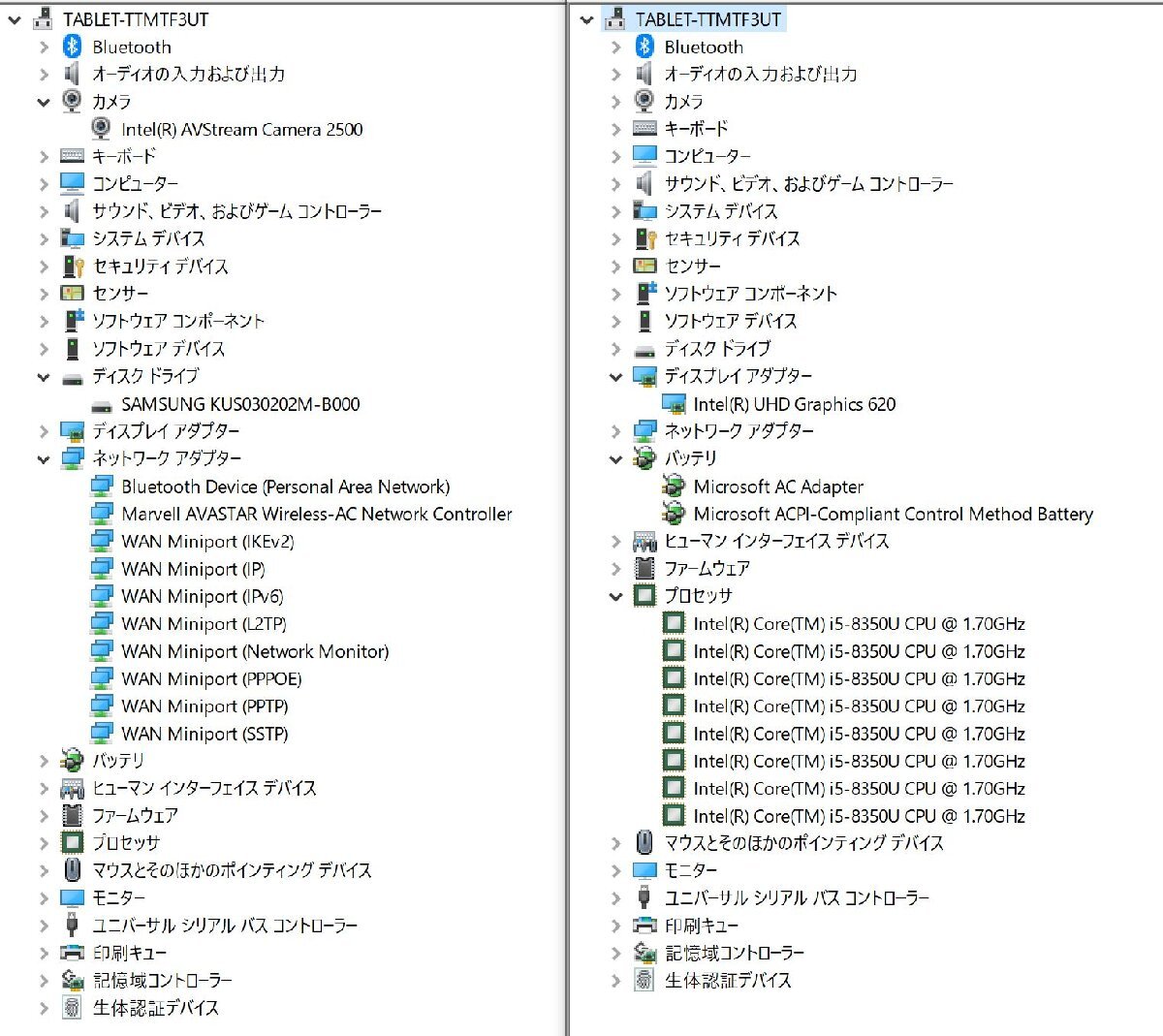Select WAN Miniport (Network Monitor) entry
Screen dimensions: 1163x1036
255,651
